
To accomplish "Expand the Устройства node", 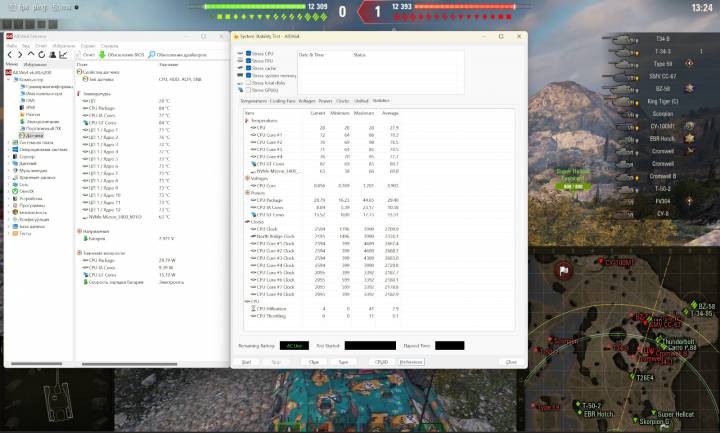I will click(8, 198).
